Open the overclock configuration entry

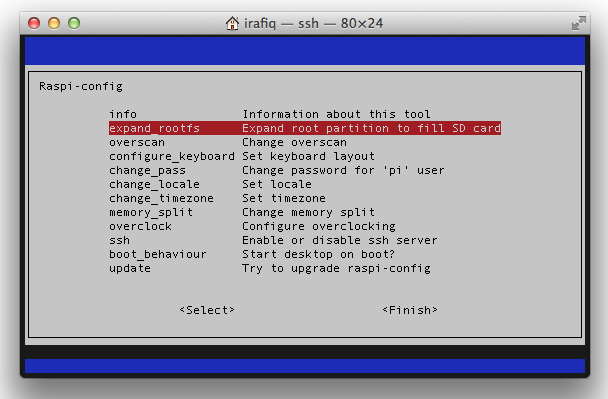(x=140, y=226)
